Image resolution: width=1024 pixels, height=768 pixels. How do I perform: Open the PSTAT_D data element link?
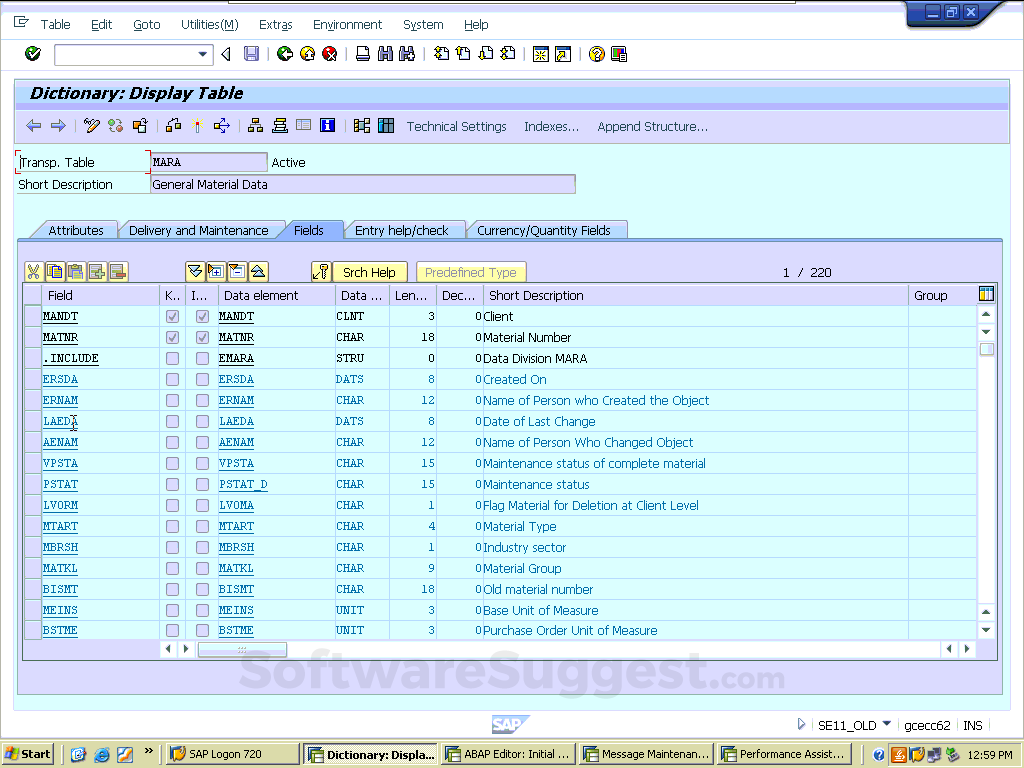tap(243, 484)
